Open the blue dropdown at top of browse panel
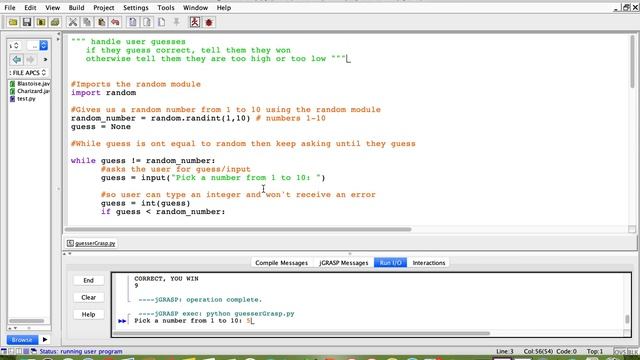 (x=44, y=45)
